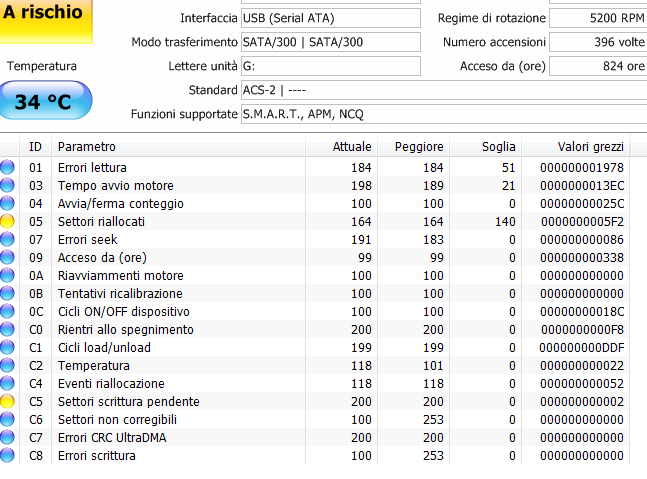Open the 'A rischio' health status button
Screen dimensions: 647x479
pos(47,18)
